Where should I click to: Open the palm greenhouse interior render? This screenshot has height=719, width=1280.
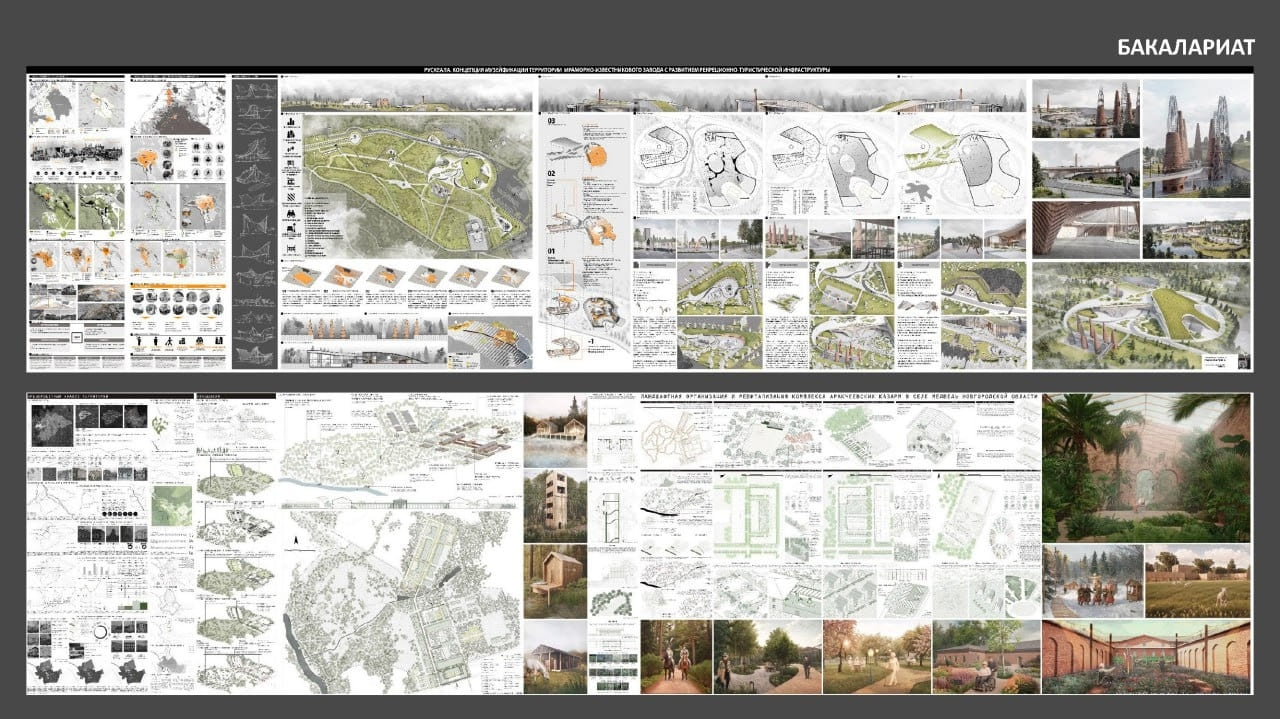pyautogui.click(x=1145, y=465)
